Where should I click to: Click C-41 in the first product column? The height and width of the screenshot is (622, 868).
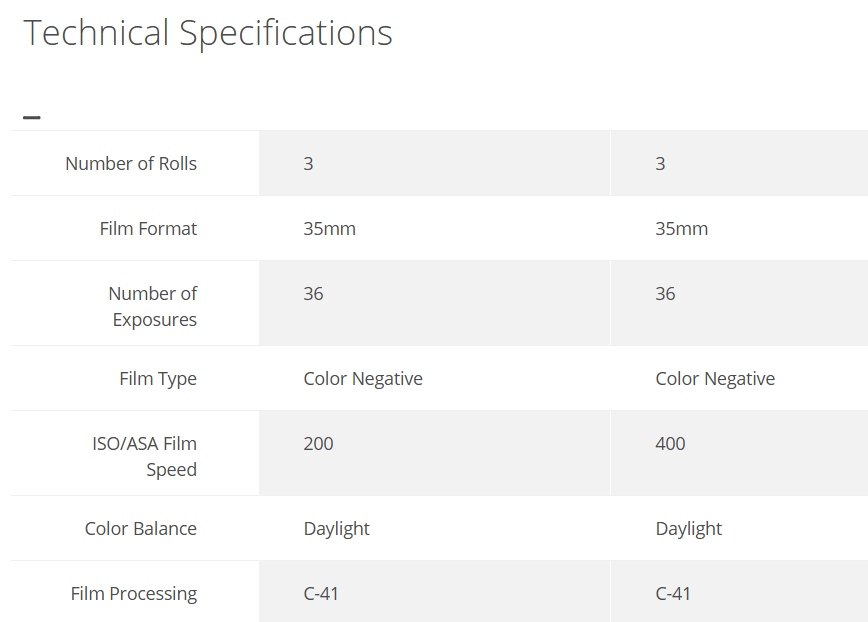tap(321, 593)
